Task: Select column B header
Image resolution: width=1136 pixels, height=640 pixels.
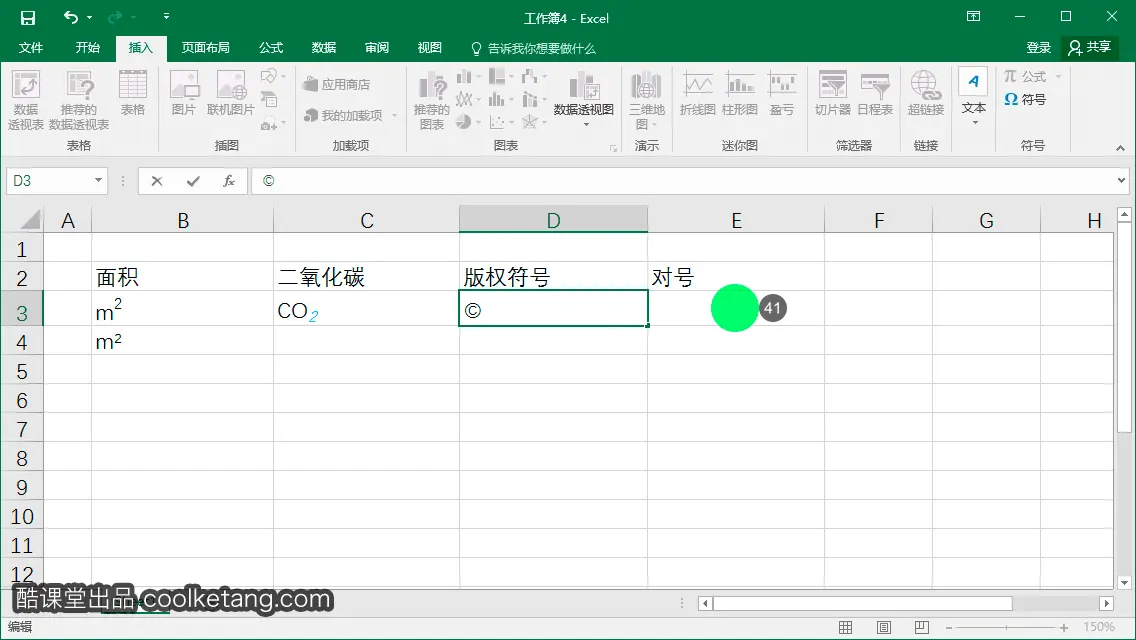Action: pyautogui.click(x=183, y=220)
